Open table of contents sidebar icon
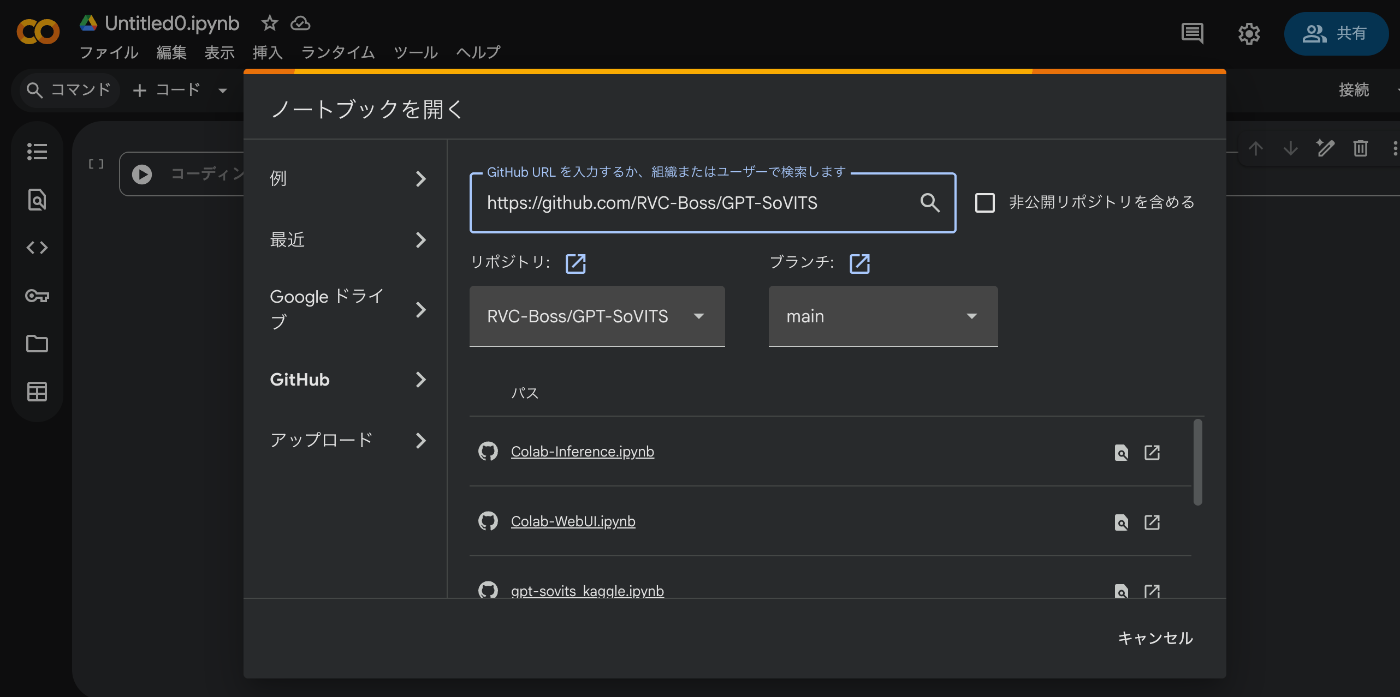 point(37,151)
